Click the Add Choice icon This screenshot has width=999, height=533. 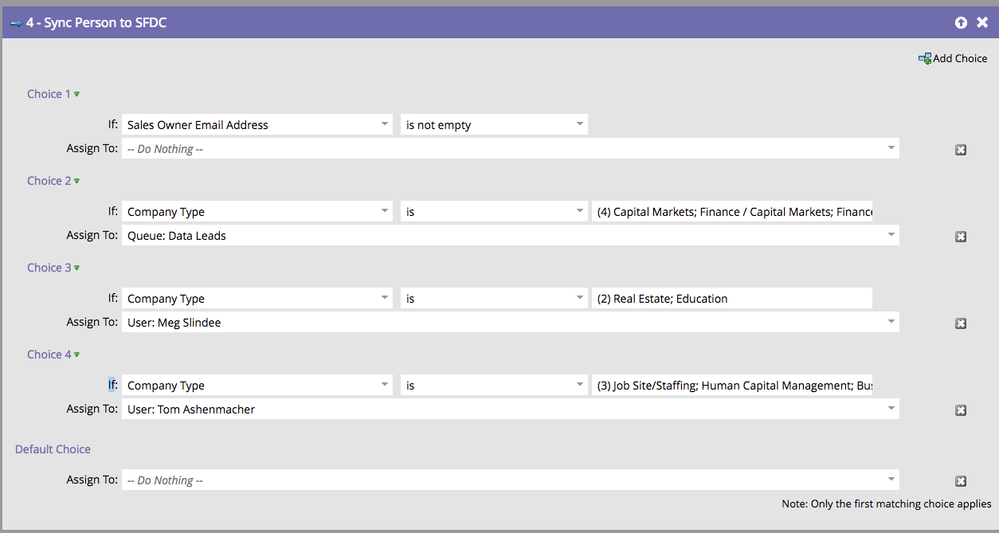click(925, 59)
